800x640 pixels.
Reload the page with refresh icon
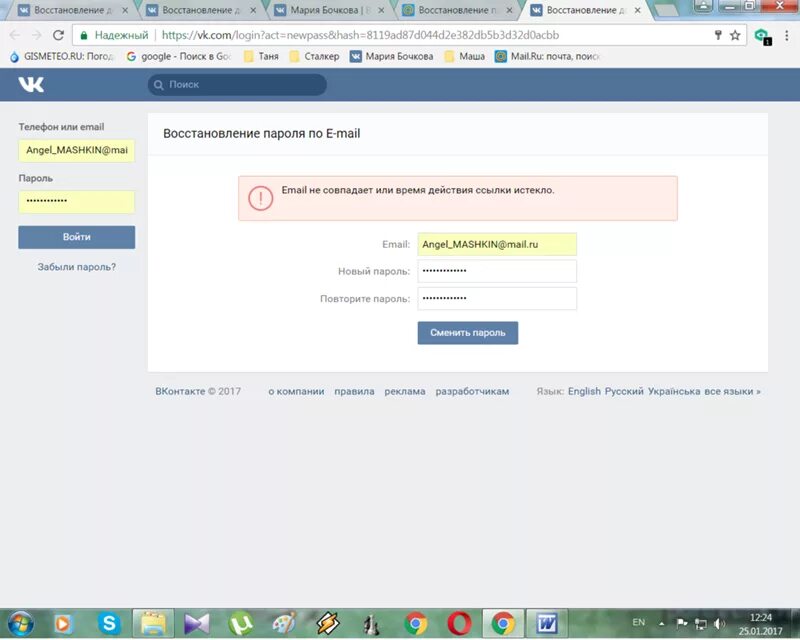(x=58, y=35)
